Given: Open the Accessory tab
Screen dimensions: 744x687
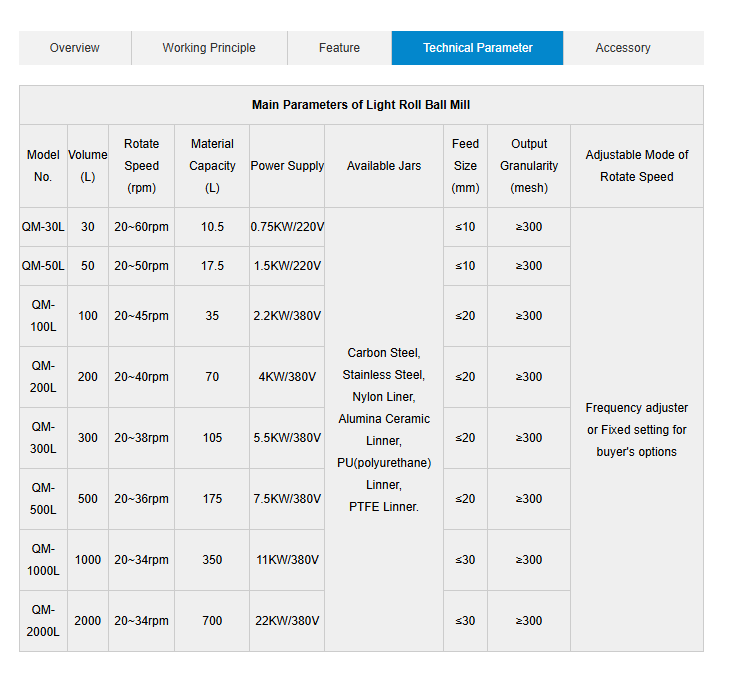Looking at the screenshot, I should (x=623, y=48).
